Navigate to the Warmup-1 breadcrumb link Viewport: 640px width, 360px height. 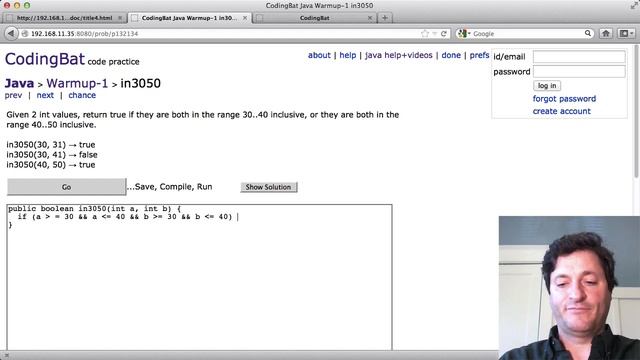tap(77, 83)
